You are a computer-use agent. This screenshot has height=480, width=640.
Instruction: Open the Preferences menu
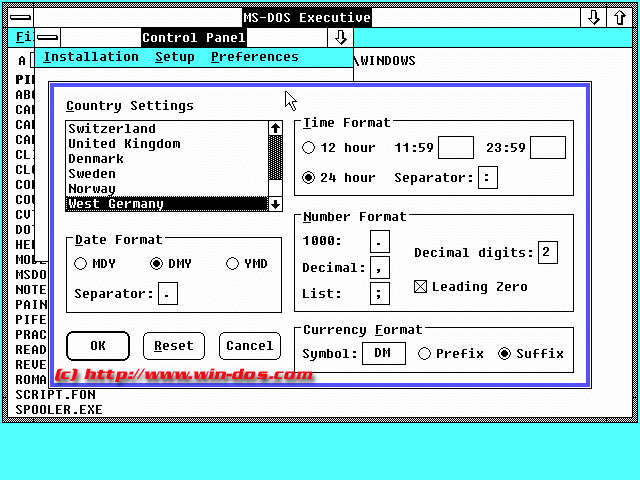click(254, 57)
